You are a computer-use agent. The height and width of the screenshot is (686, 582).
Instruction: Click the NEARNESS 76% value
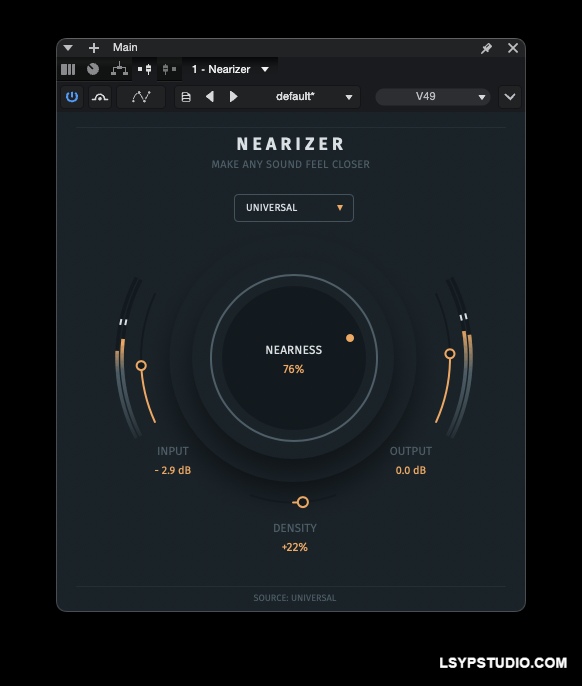(293, 369)
